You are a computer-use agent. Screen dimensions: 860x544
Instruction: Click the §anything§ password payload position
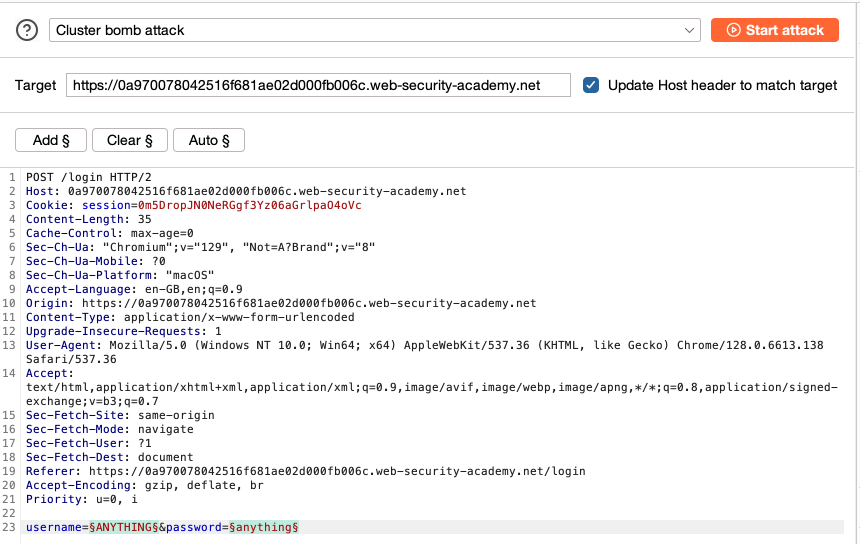pyautogui.click(x=264, y=527)
